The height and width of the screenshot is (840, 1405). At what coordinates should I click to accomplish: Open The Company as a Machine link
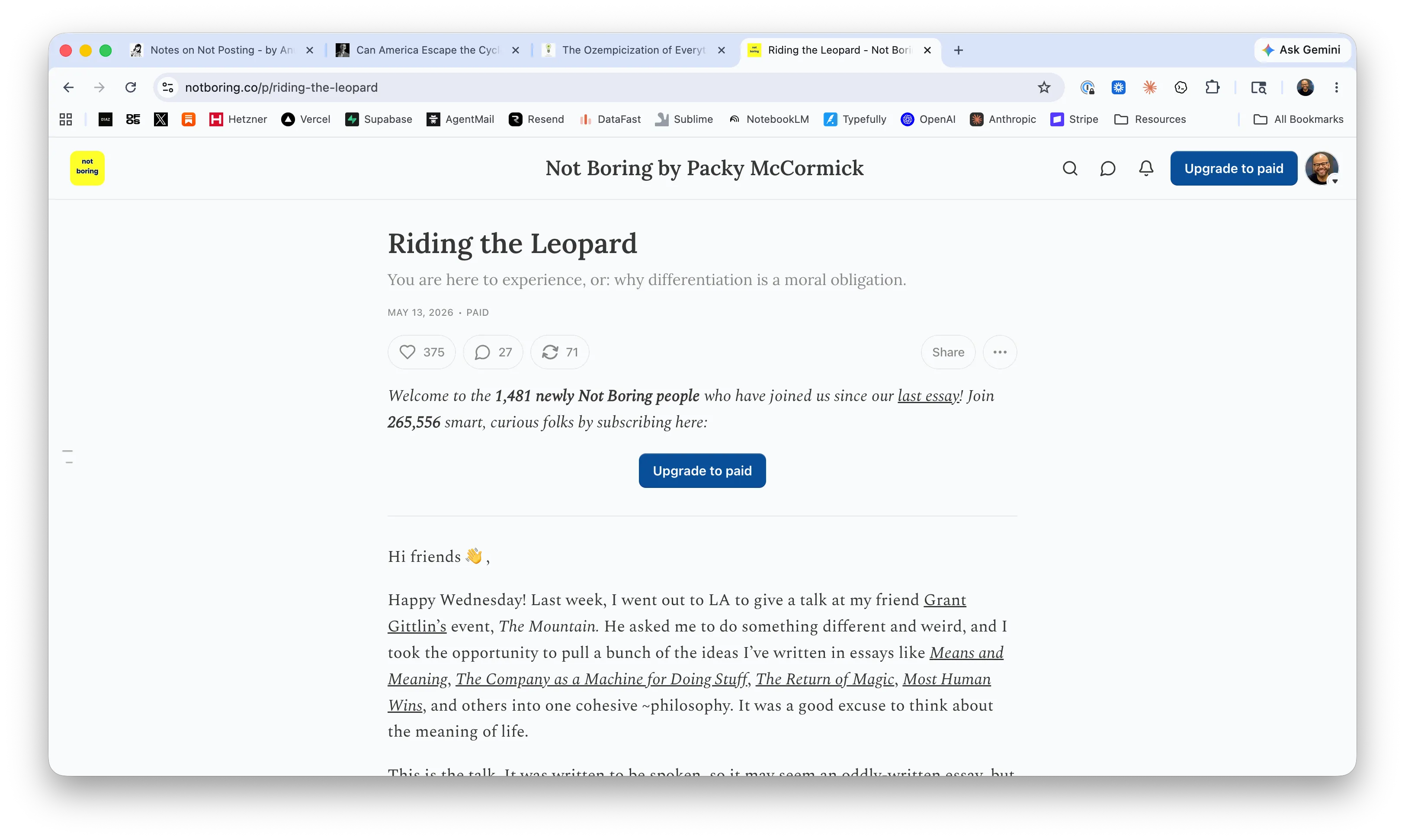(601, 679)
